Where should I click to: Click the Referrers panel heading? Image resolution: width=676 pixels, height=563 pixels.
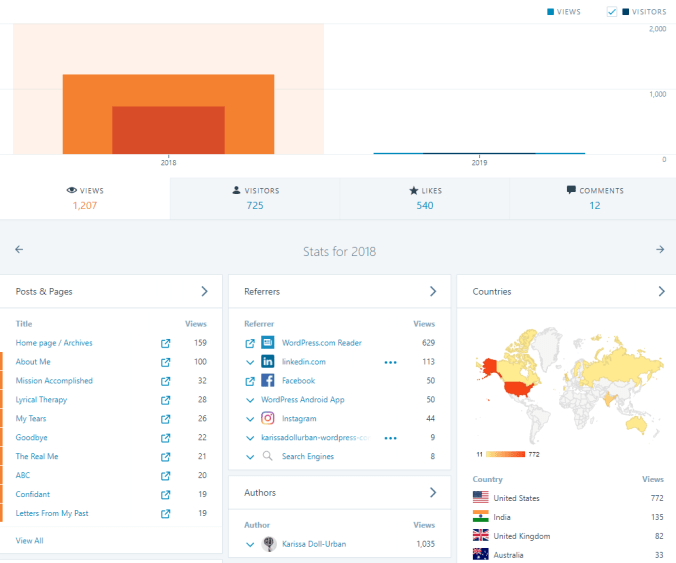262,291
